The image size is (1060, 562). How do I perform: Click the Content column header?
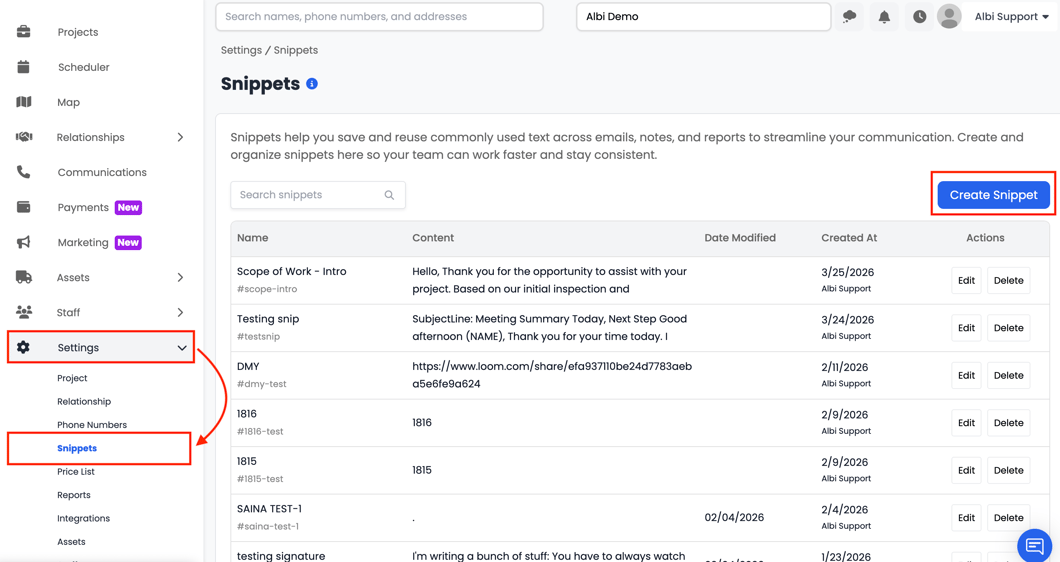(x=433, y=238)
